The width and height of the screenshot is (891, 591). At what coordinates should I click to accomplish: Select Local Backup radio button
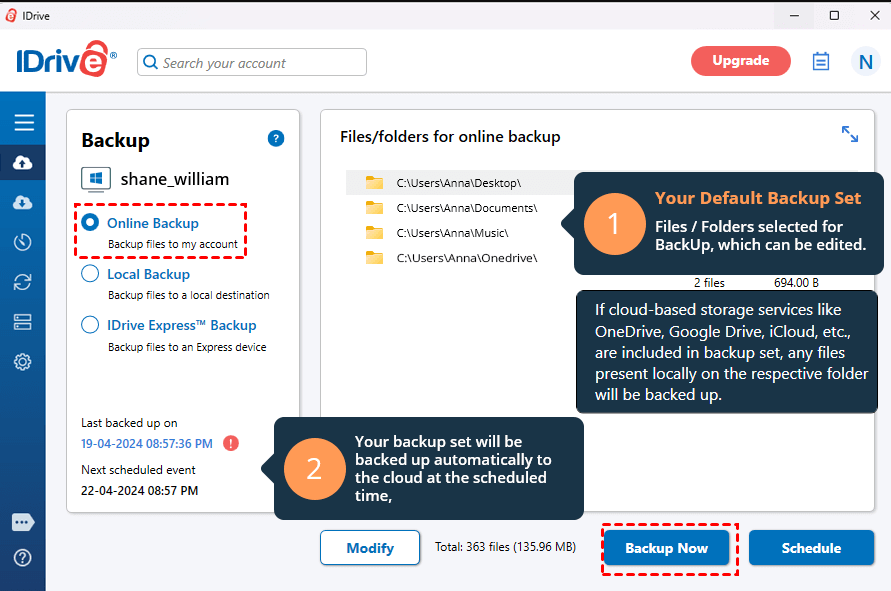point(90,273)
